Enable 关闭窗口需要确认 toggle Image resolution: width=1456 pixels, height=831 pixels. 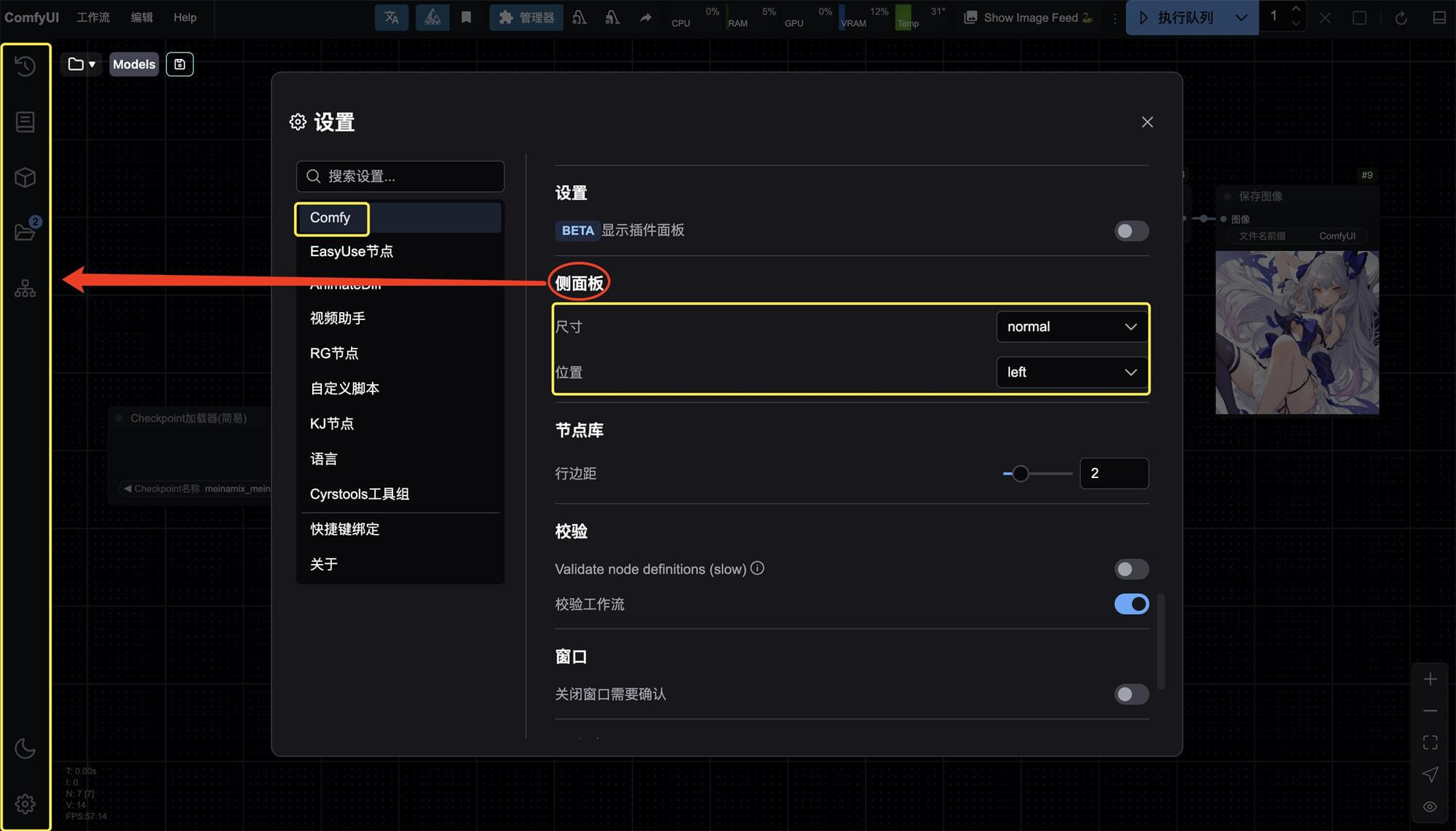coord(1131,694)
